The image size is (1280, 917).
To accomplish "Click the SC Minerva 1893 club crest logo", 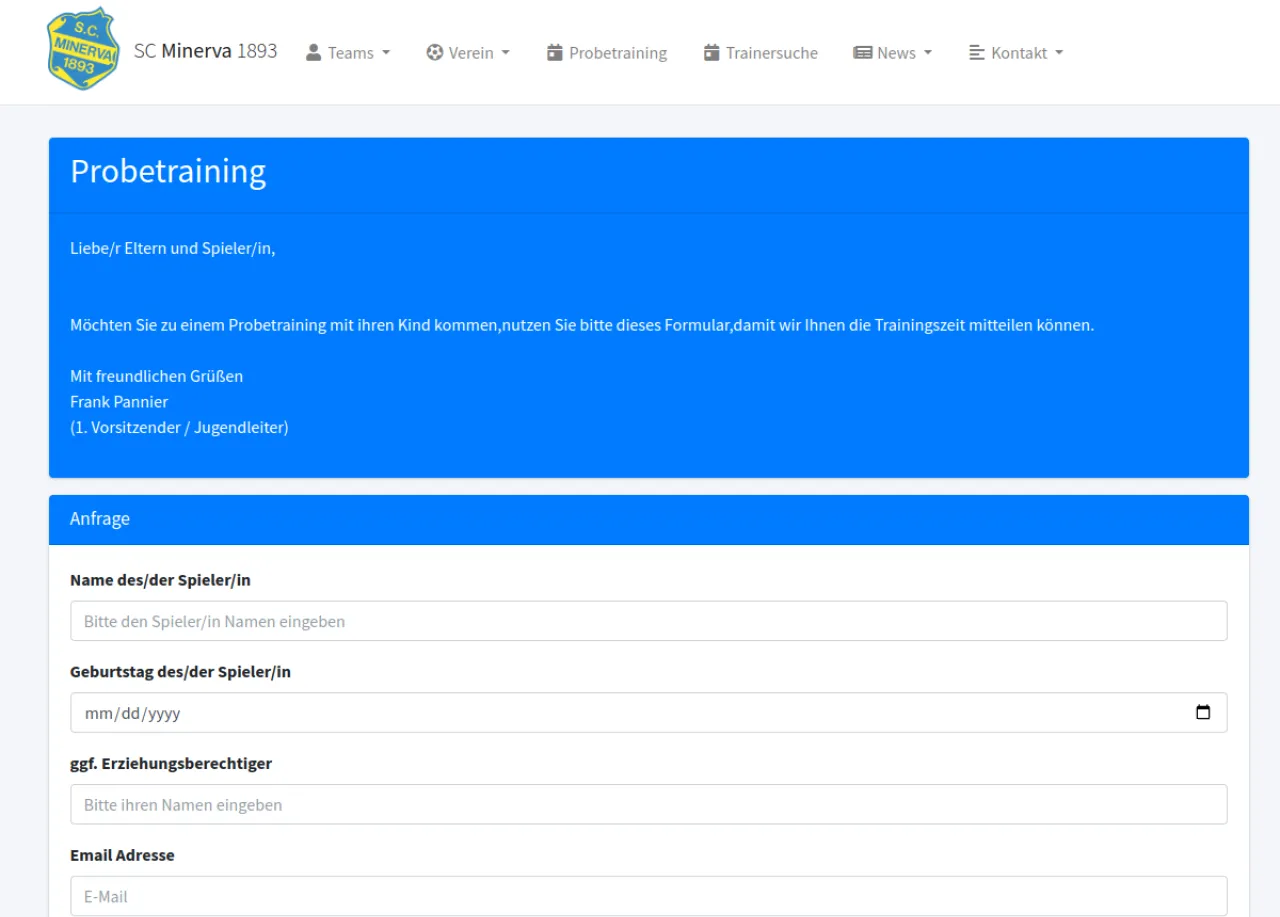I will click(x=84, y=49).
